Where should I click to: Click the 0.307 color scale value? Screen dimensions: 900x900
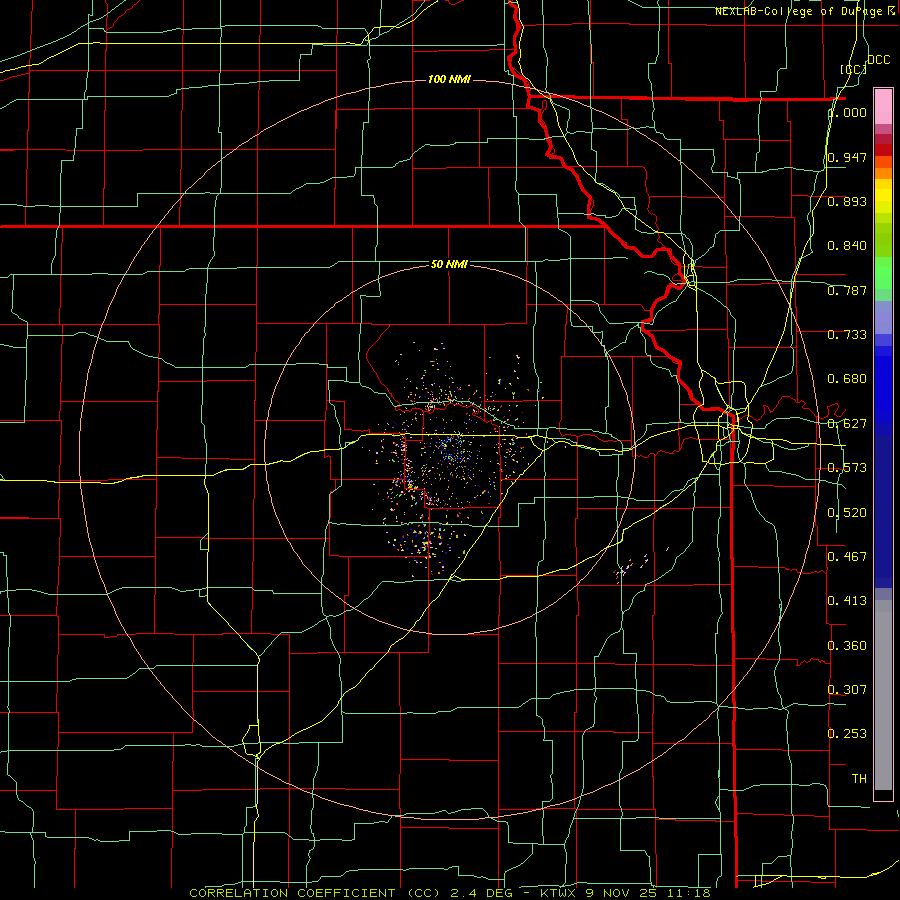coord(847,689)
